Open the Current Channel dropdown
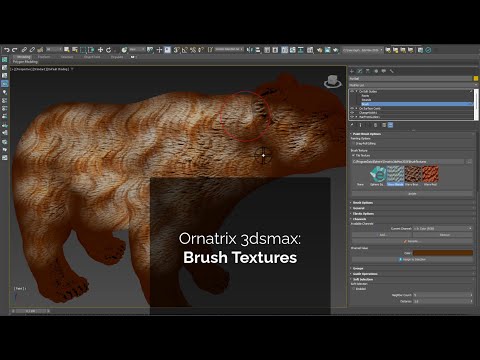This screenshot has height=360, width=480. (x=443, y=228)
